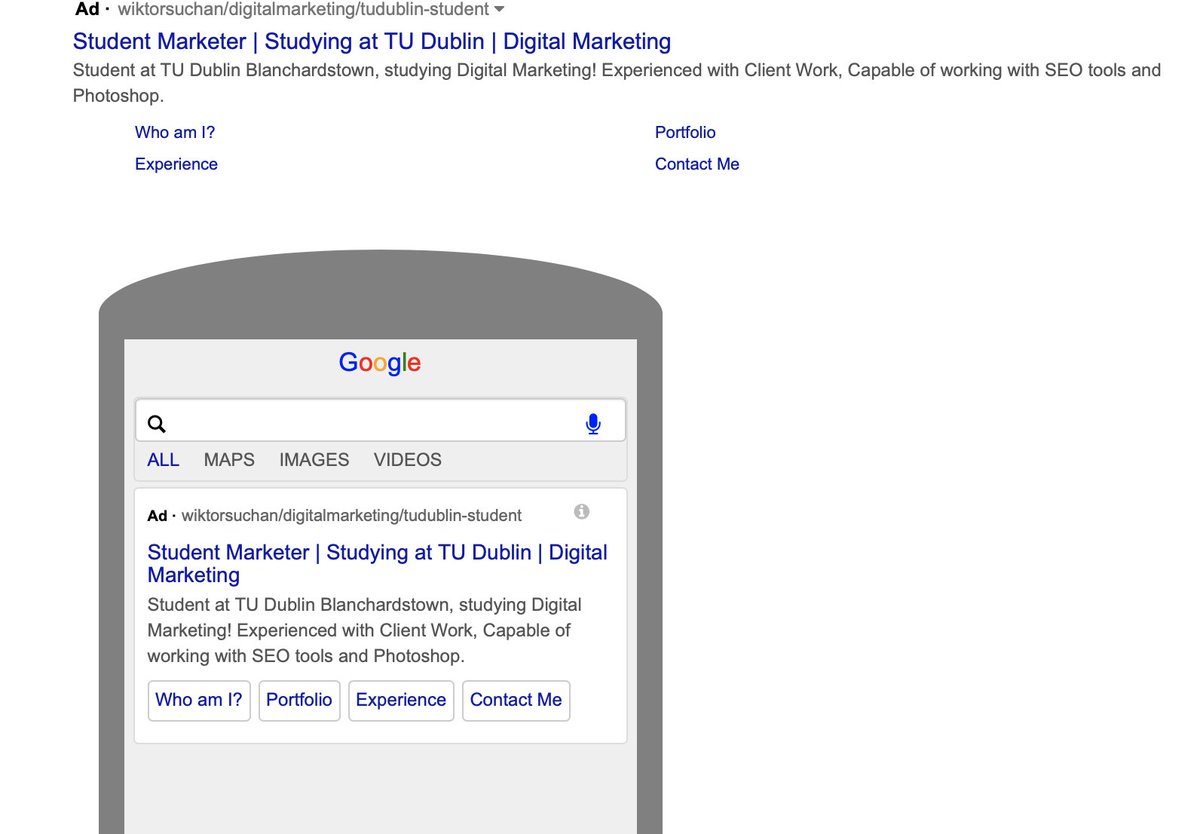Switch to the VIDEOS tab

407,460
